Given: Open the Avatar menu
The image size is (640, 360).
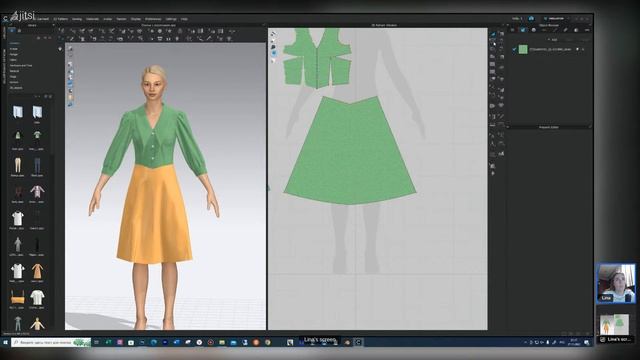Looking at the screenshot, I should pos(107,19).
